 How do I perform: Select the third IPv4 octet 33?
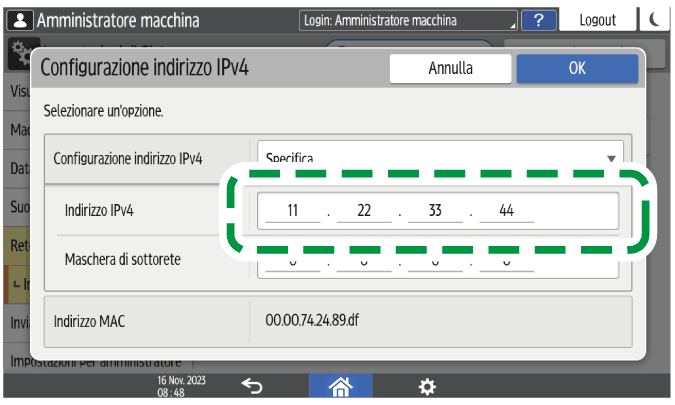pyautogui.click(x=435, y=210)
